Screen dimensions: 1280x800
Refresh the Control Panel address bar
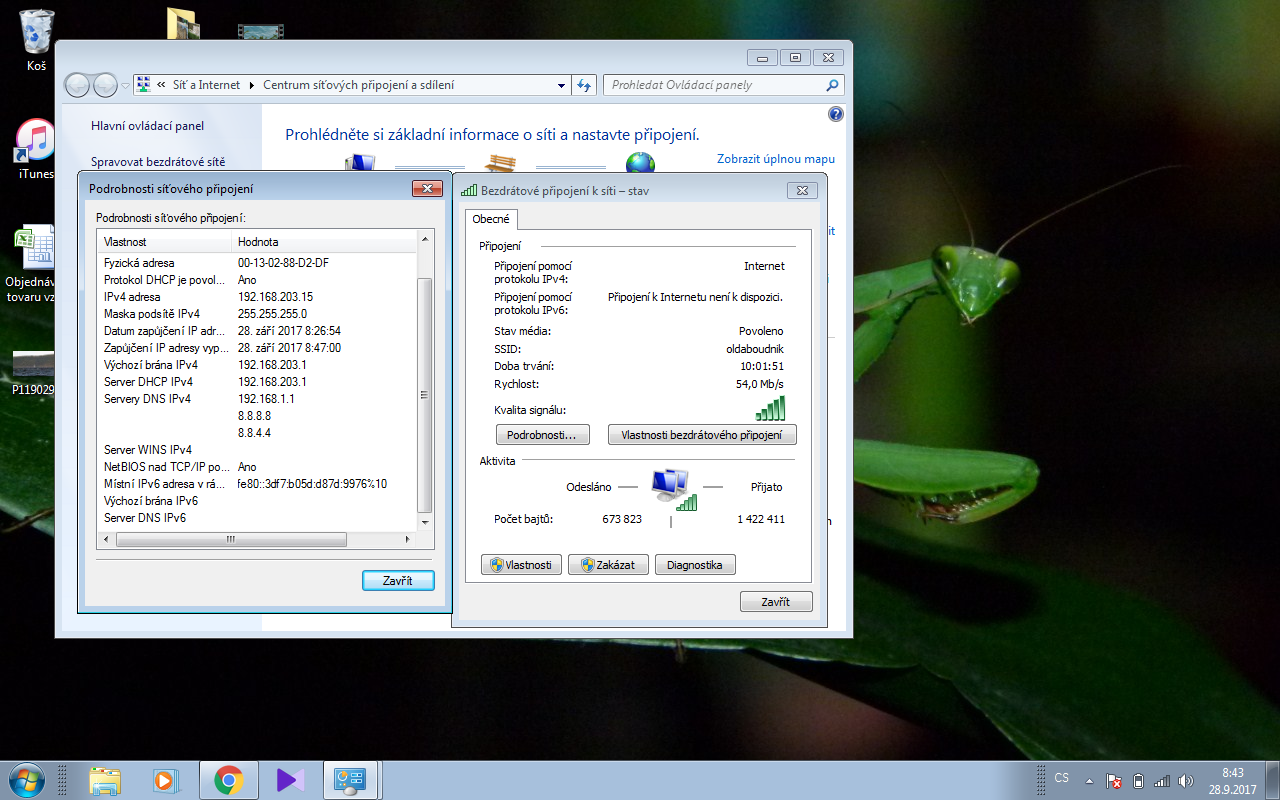(x=585, y=85)
